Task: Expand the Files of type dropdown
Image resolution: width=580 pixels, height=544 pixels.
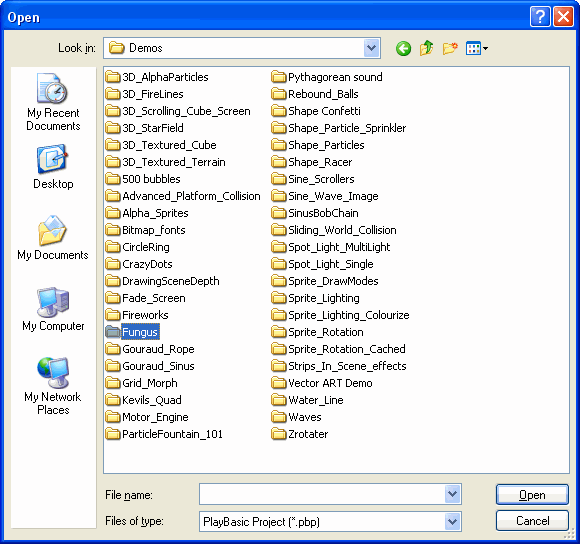Action: click(452, 521)
